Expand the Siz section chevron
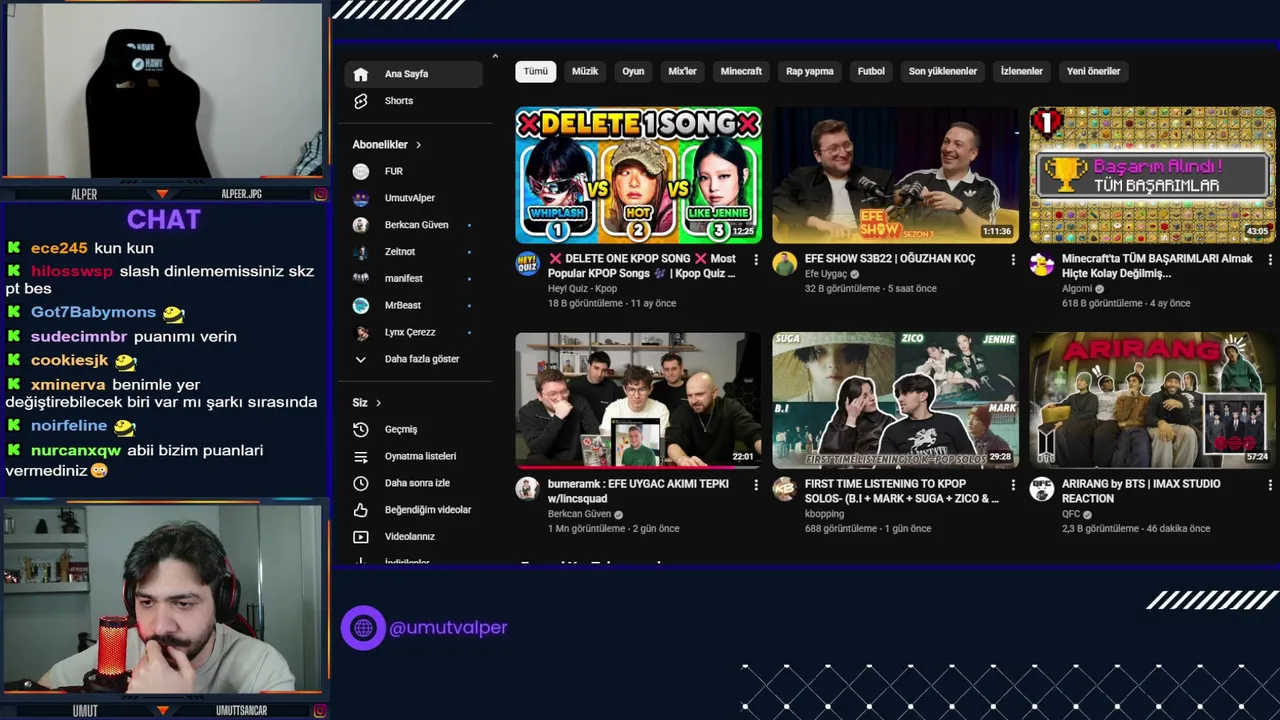Image resolution: width=1280 pixels, height=720 pixels. [378, 403]
